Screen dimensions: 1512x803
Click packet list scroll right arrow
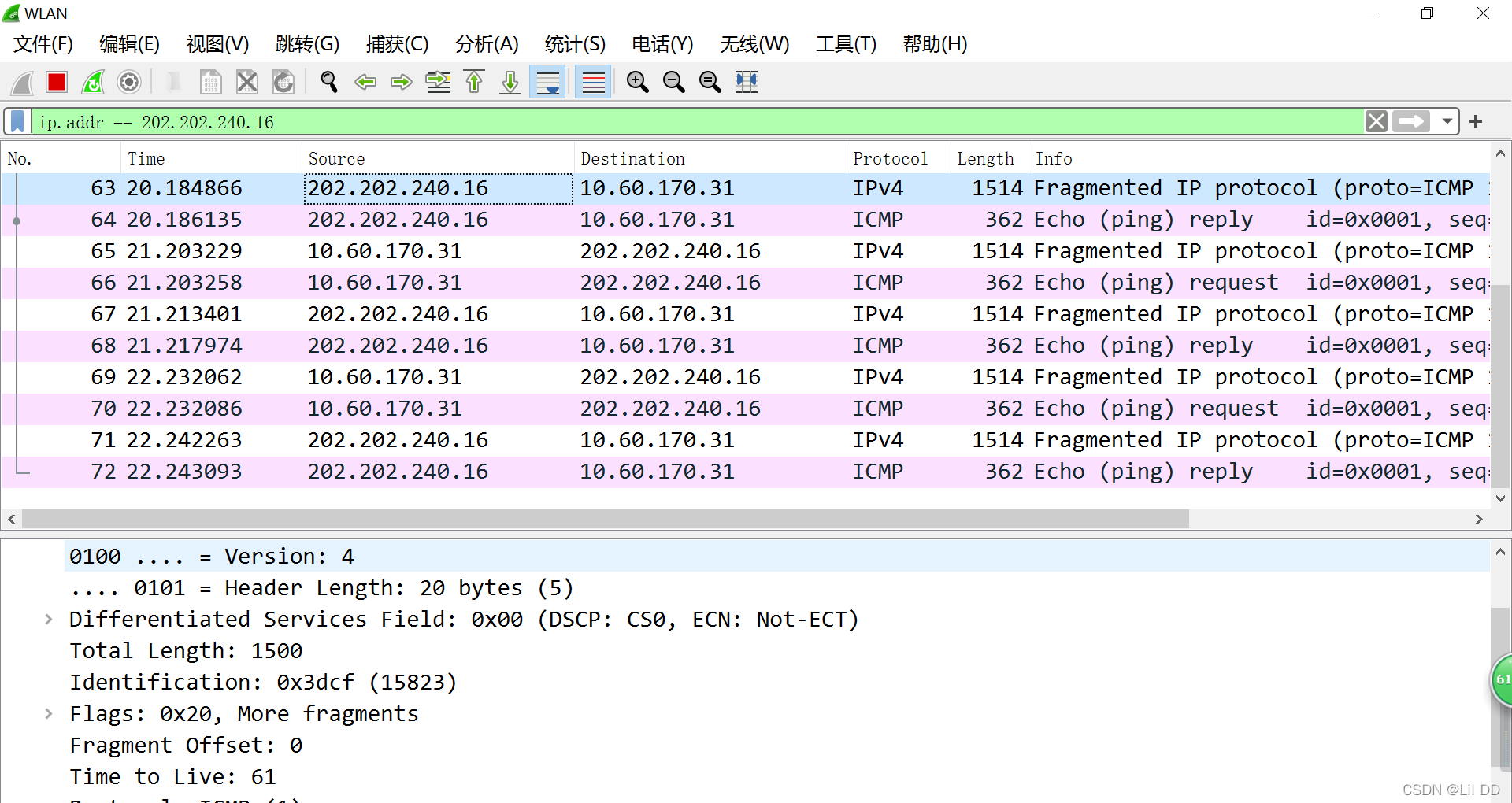(1479, 519)
